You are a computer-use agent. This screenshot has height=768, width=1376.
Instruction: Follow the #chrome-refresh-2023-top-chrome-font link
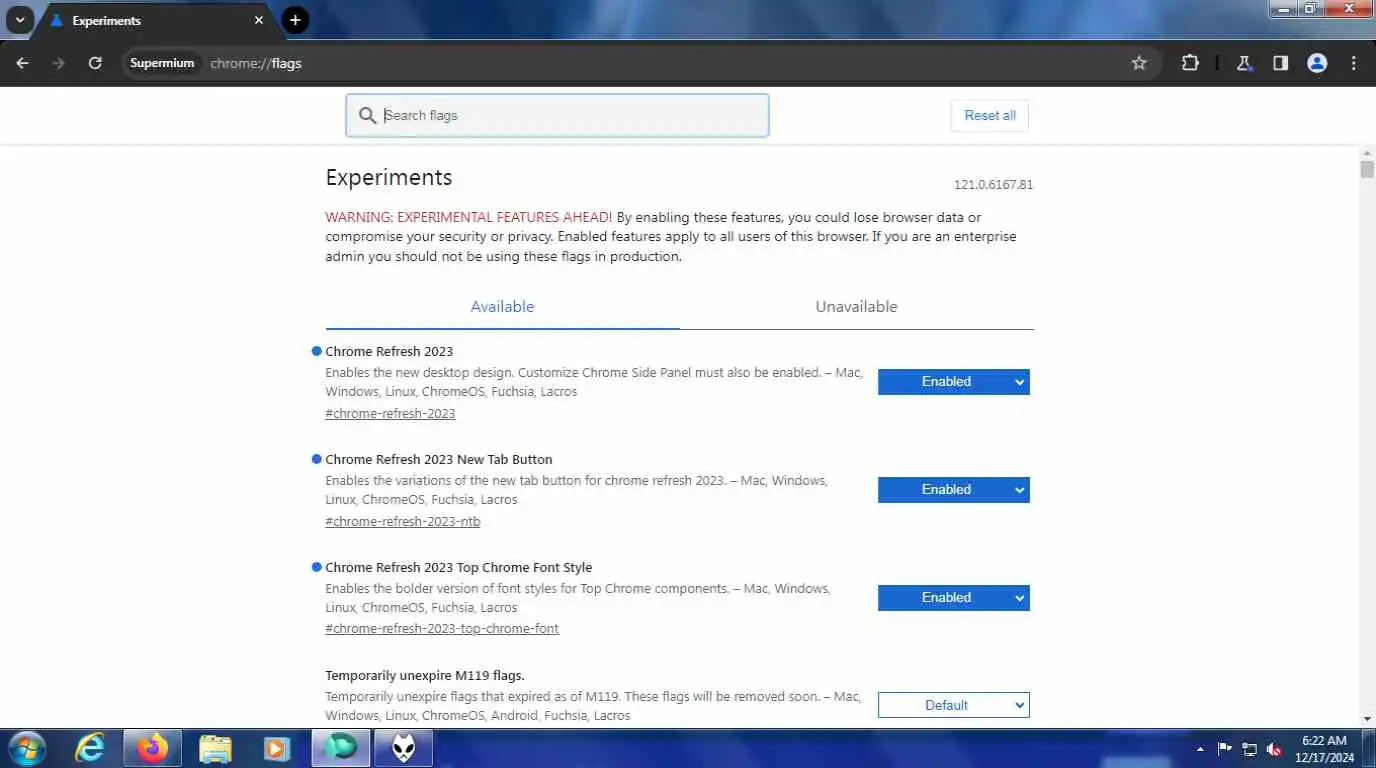[442, 629]
